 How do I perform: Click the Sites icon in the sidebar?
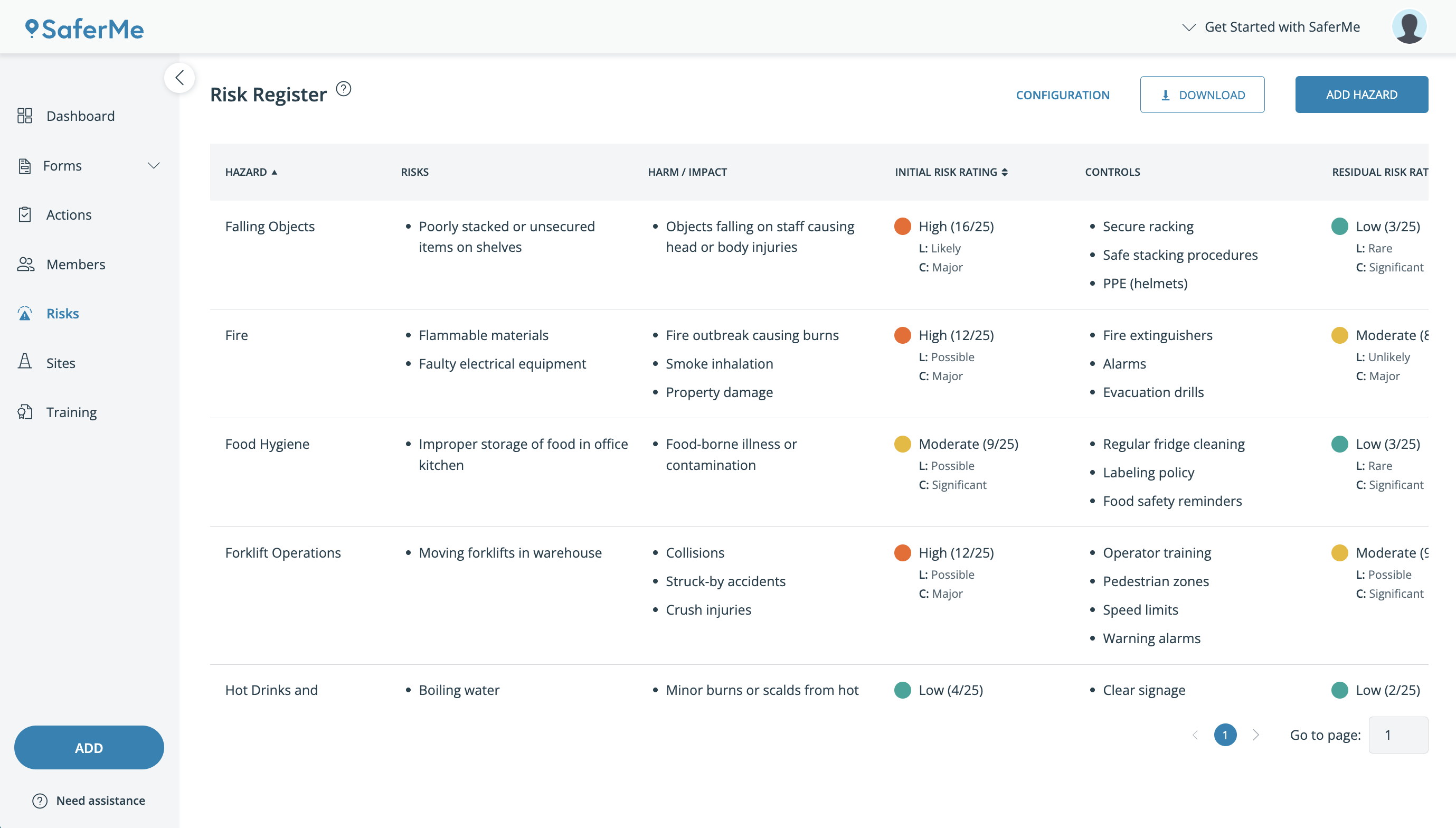[25, 362]
